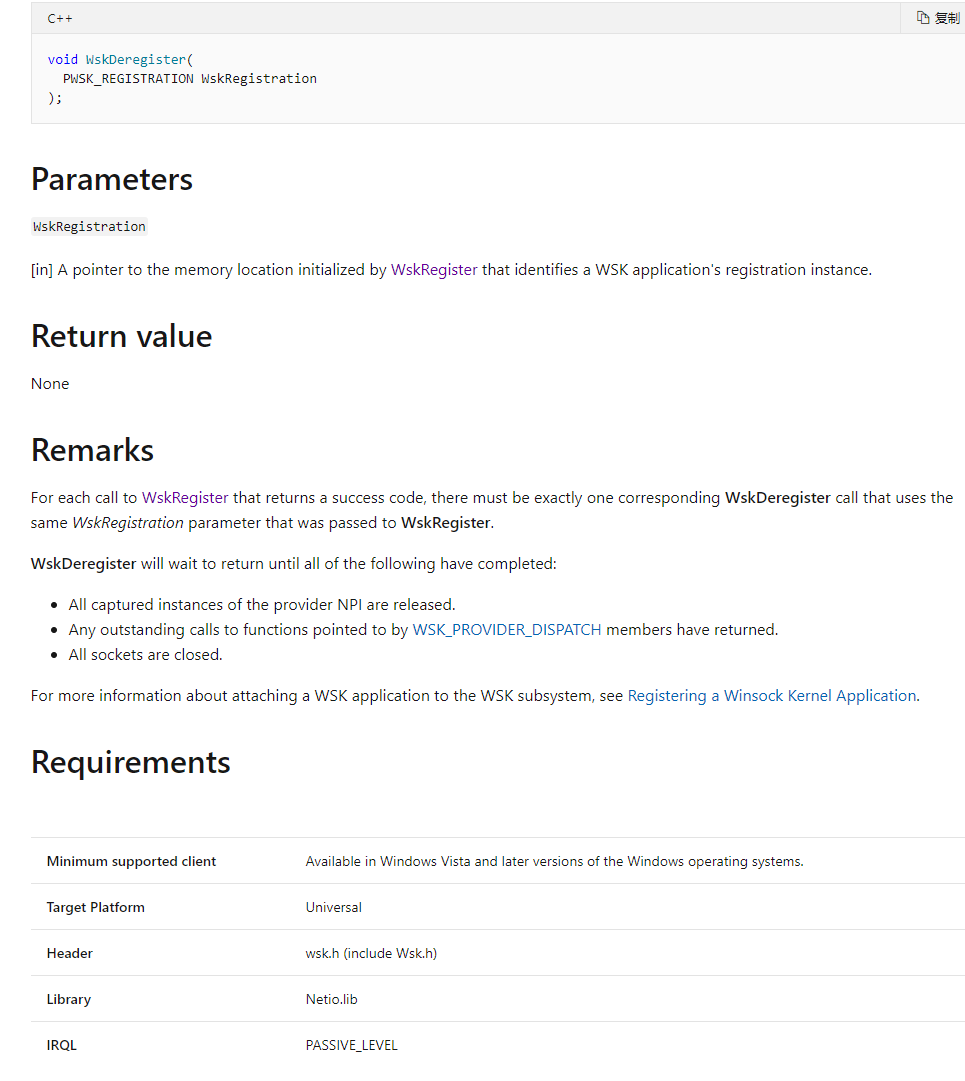Click the wsk.h header value cell

click(x=371, y=953)
